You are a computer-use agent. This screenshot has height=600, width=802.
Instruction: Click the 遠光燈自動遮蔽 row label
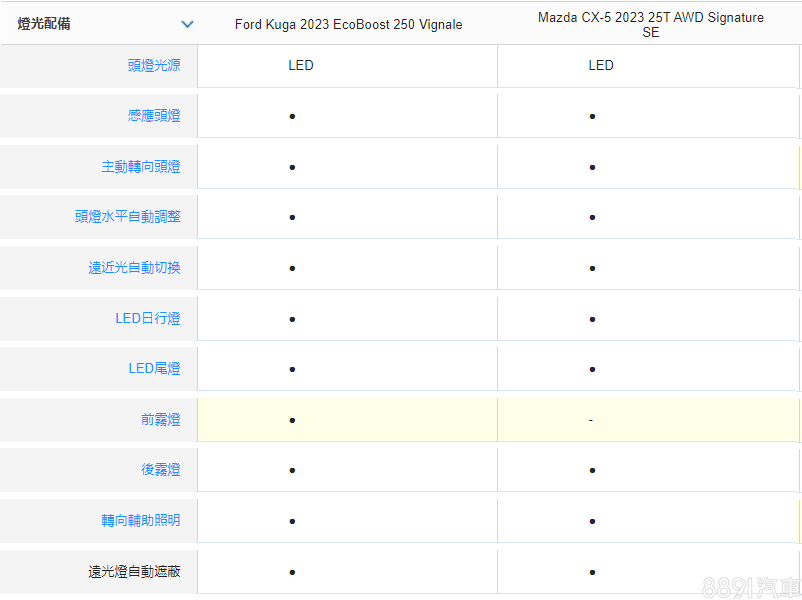[x=134, y=572]
